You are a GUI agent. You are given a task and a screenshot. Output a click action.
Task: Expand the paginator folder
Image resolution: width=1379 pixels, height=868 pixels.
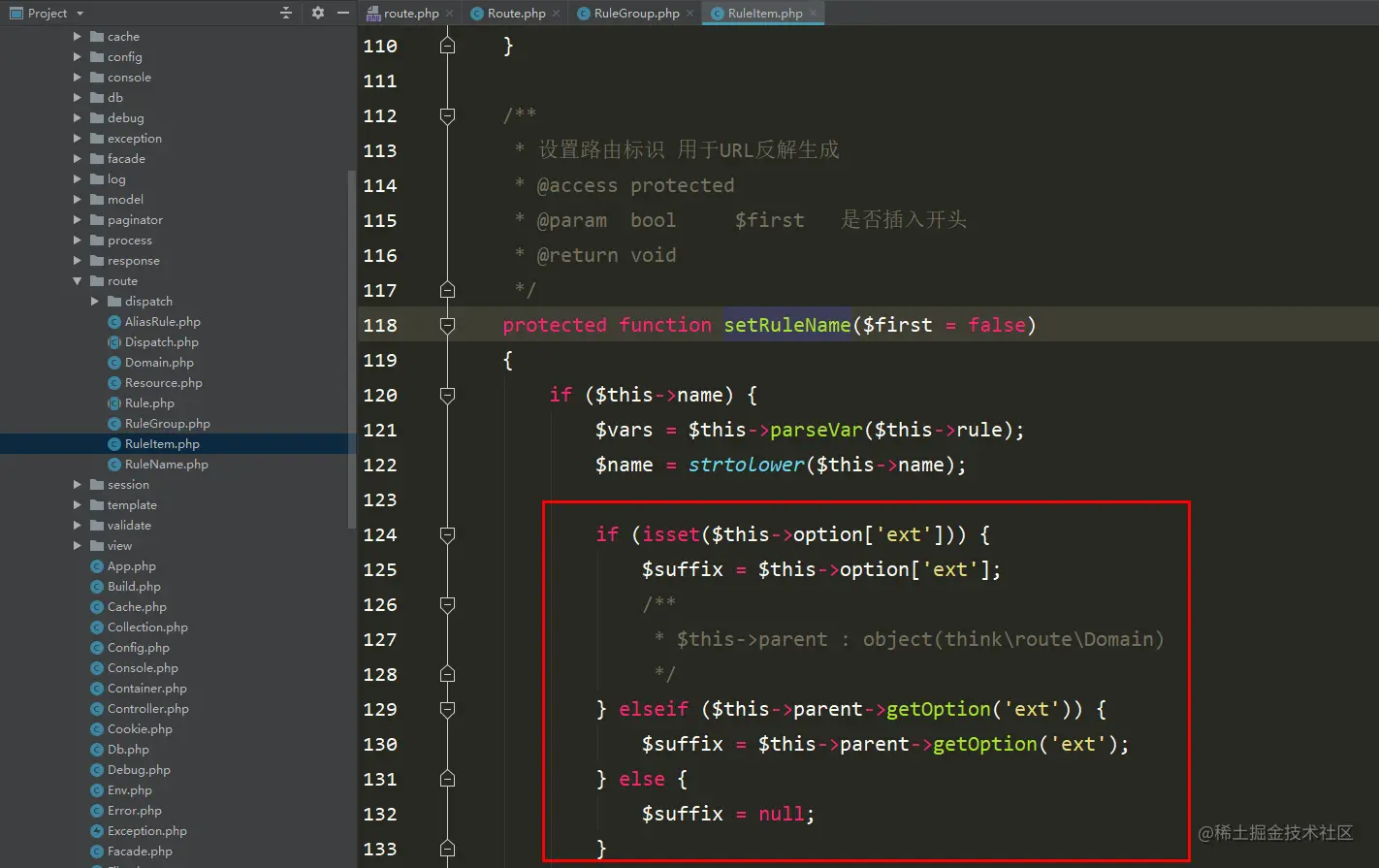pyautogui.click(x=78, y=220)
